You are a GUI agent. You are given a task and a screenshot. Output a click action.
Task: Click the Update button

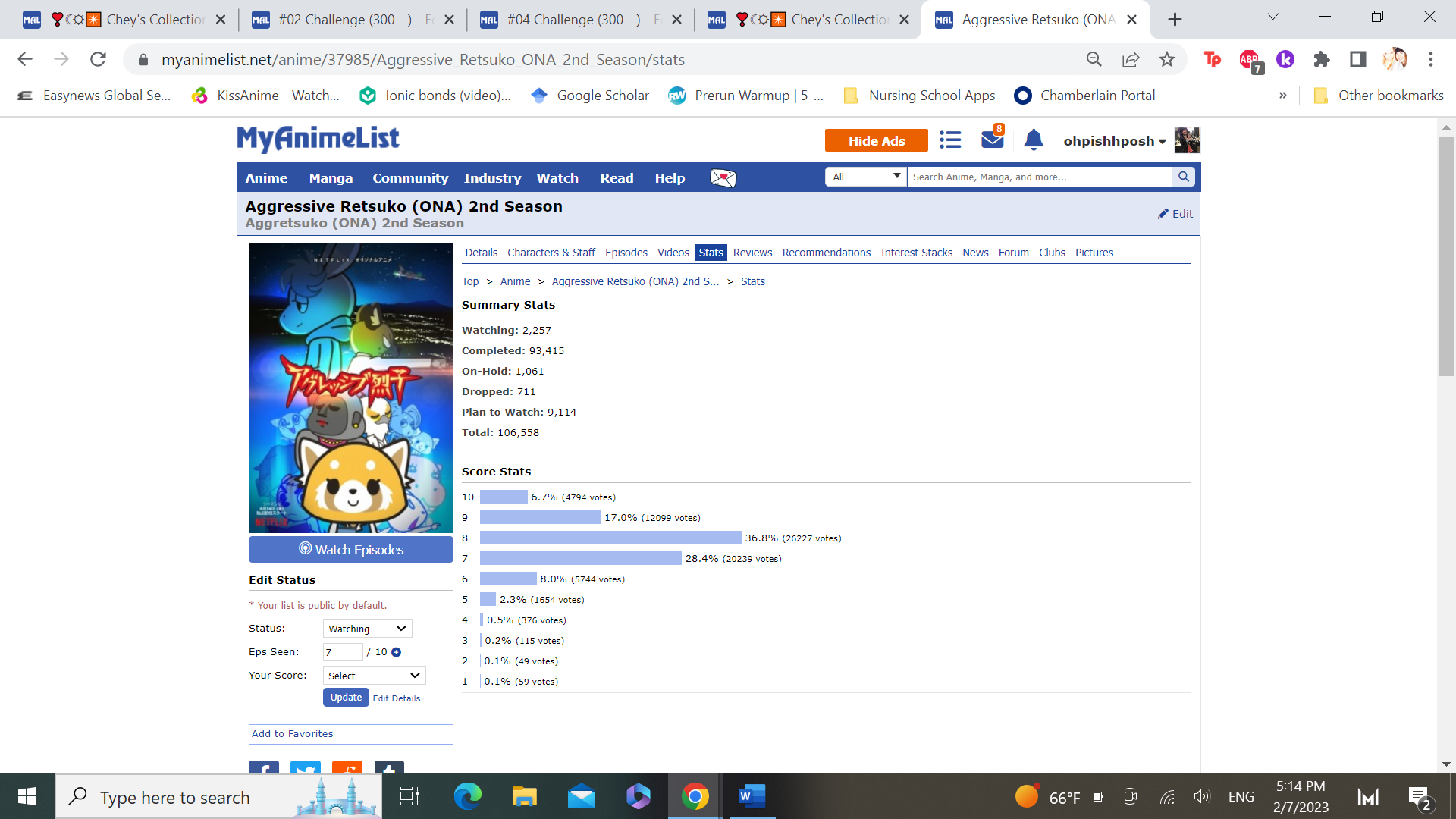tap(346, 698)
